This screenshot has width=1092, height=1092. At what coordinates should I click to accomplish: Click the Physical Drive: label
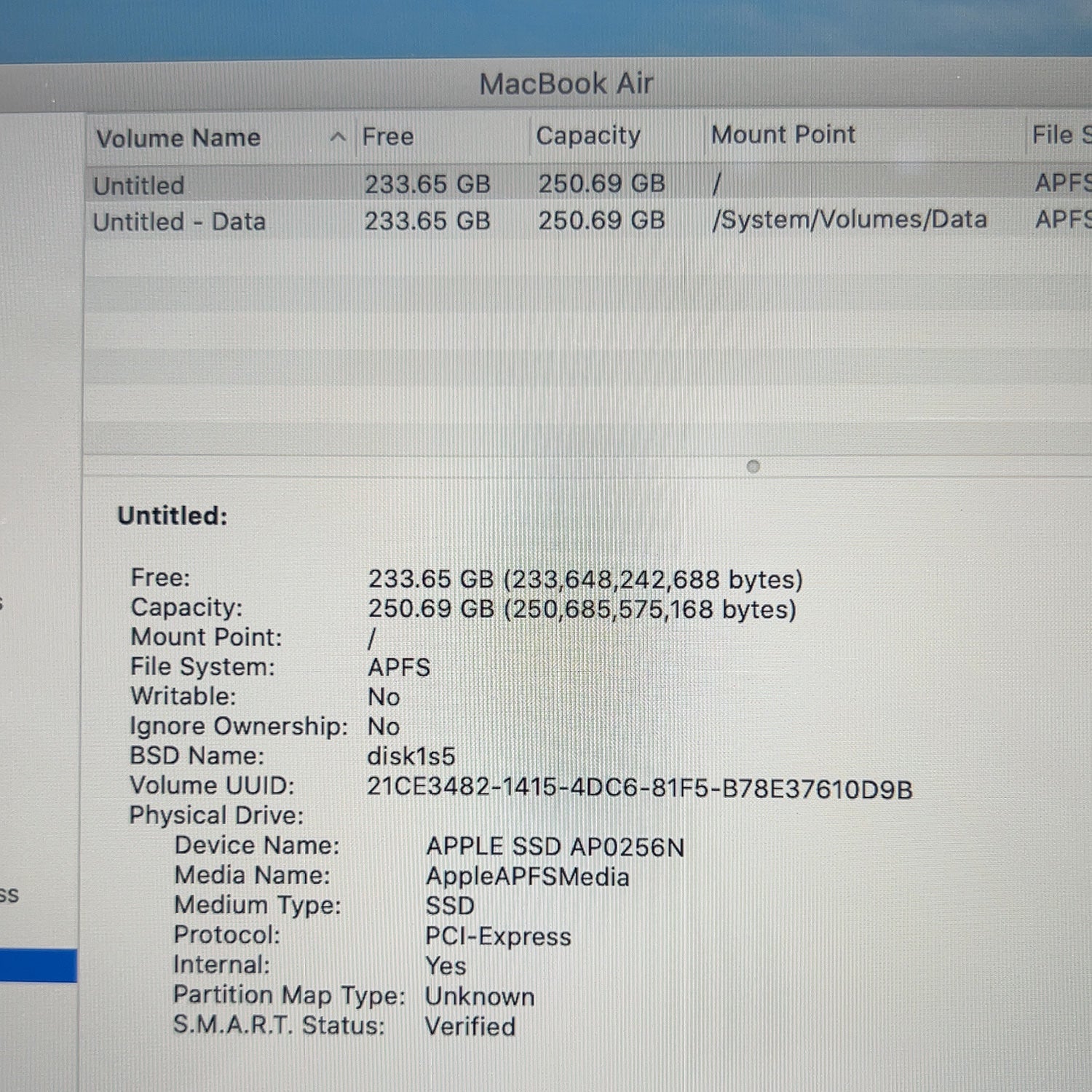(x=216, y=815)
